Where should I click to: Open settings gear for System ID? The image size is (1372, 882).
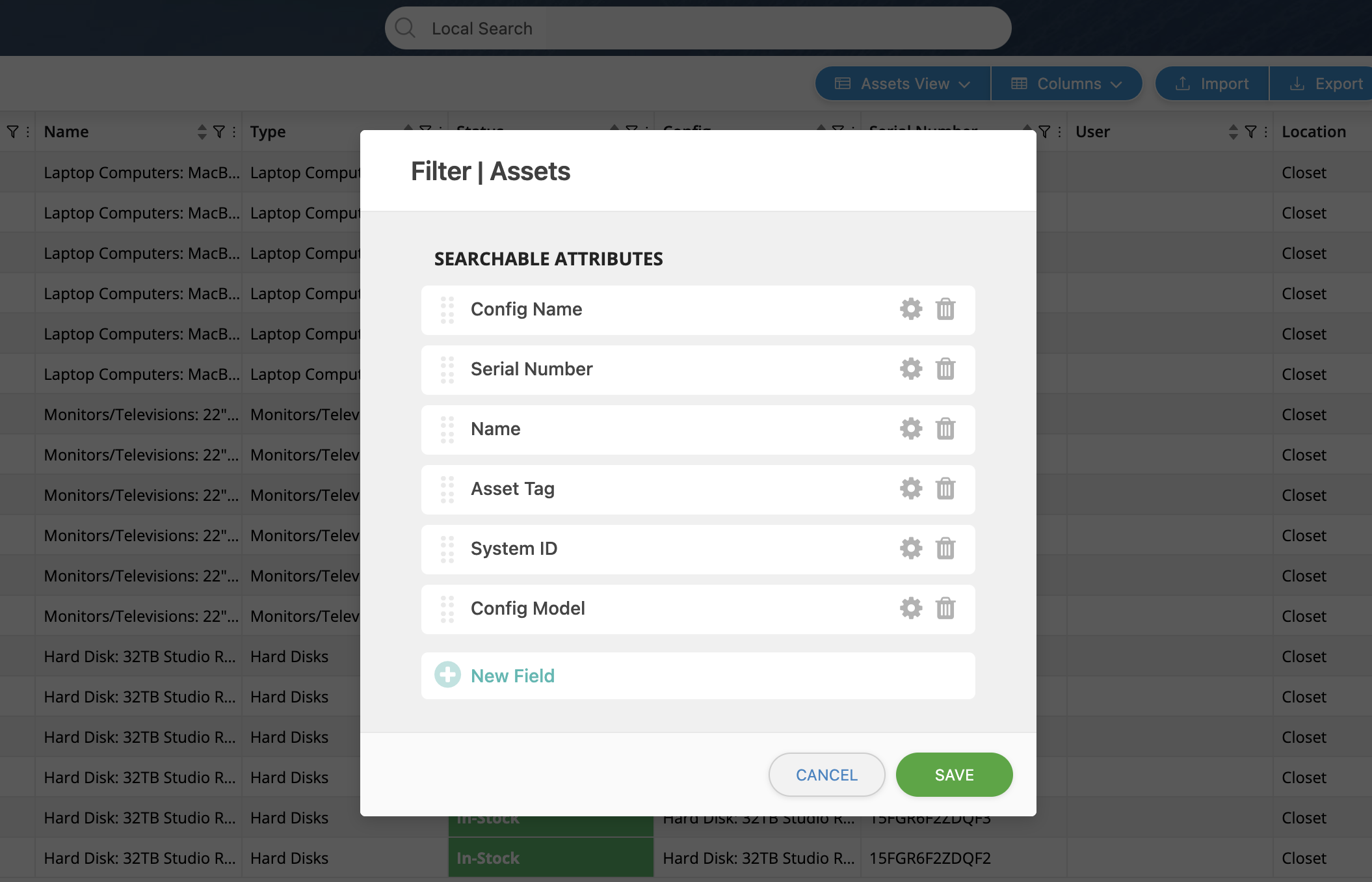[x=911, y=548]
